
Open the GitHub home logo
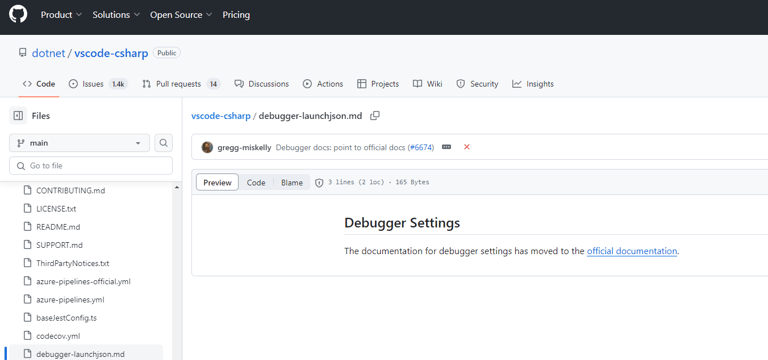(x=18, y=15)
